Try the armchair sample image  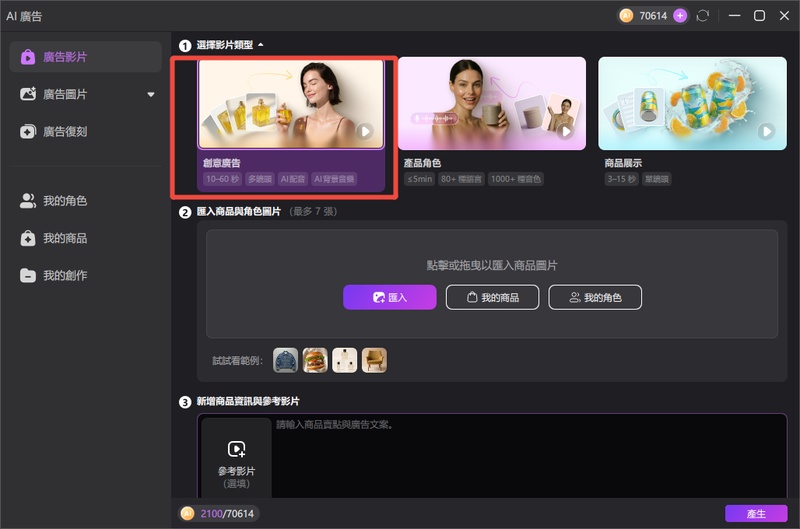[x=374, y=361]
